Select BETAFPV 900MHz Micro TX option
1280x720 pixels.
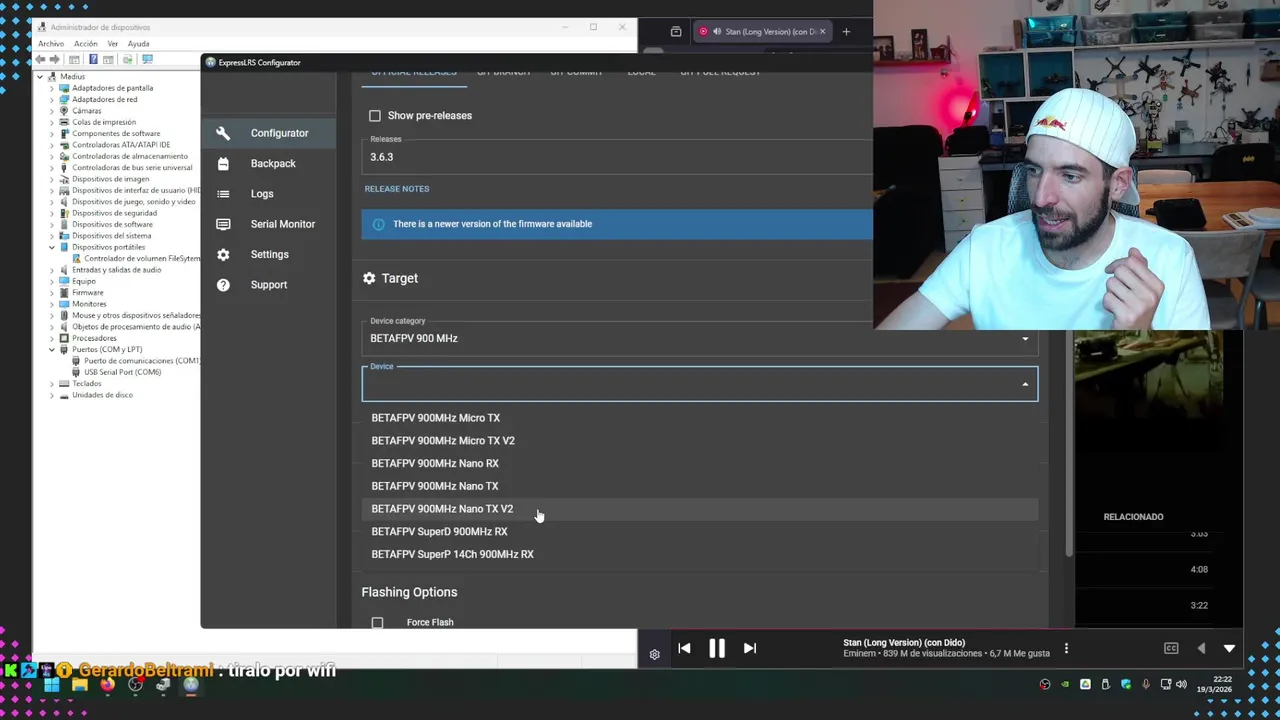point(700,418)
